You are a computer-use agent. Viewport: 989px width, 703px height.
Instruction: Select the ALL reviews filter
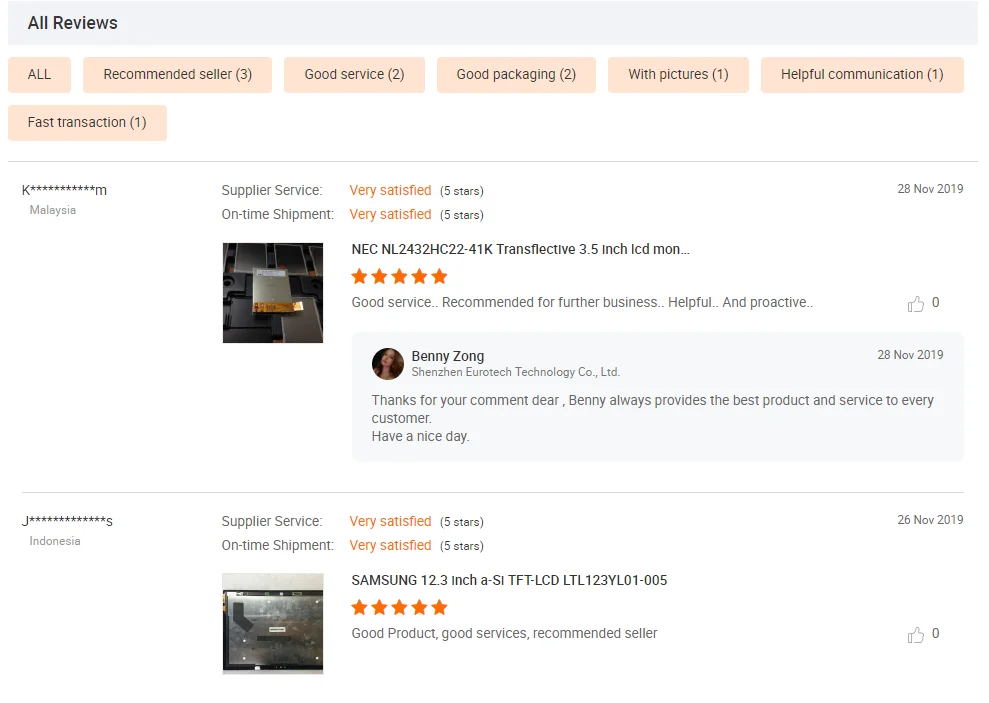[39, 74]
